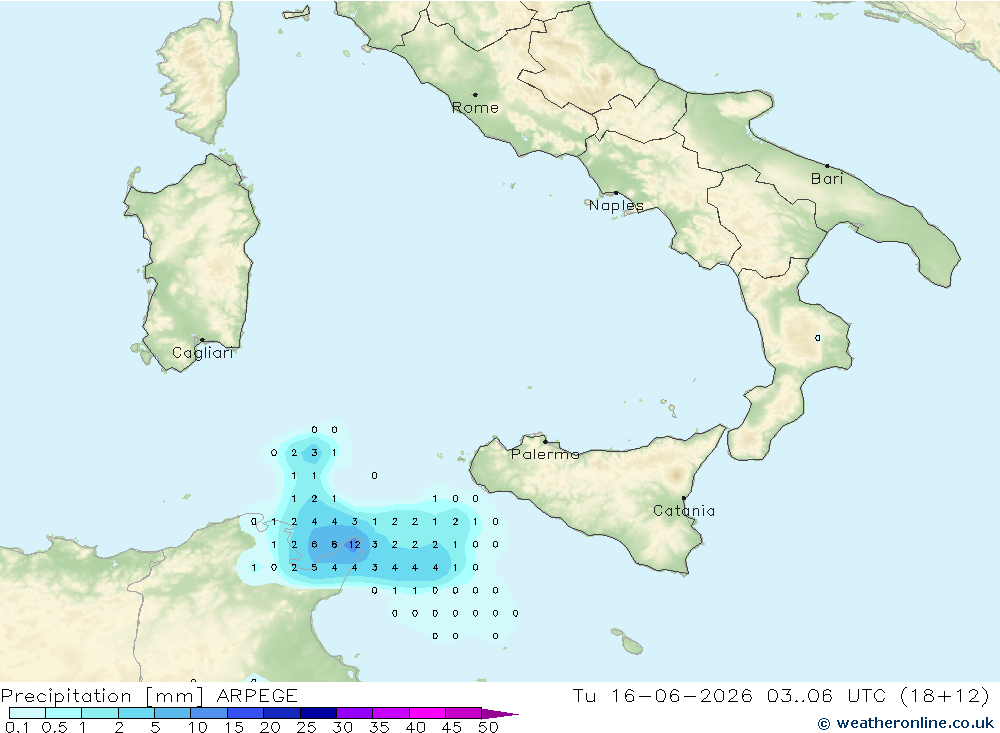Select the 0.5–1 mm legend swatch

63,713
